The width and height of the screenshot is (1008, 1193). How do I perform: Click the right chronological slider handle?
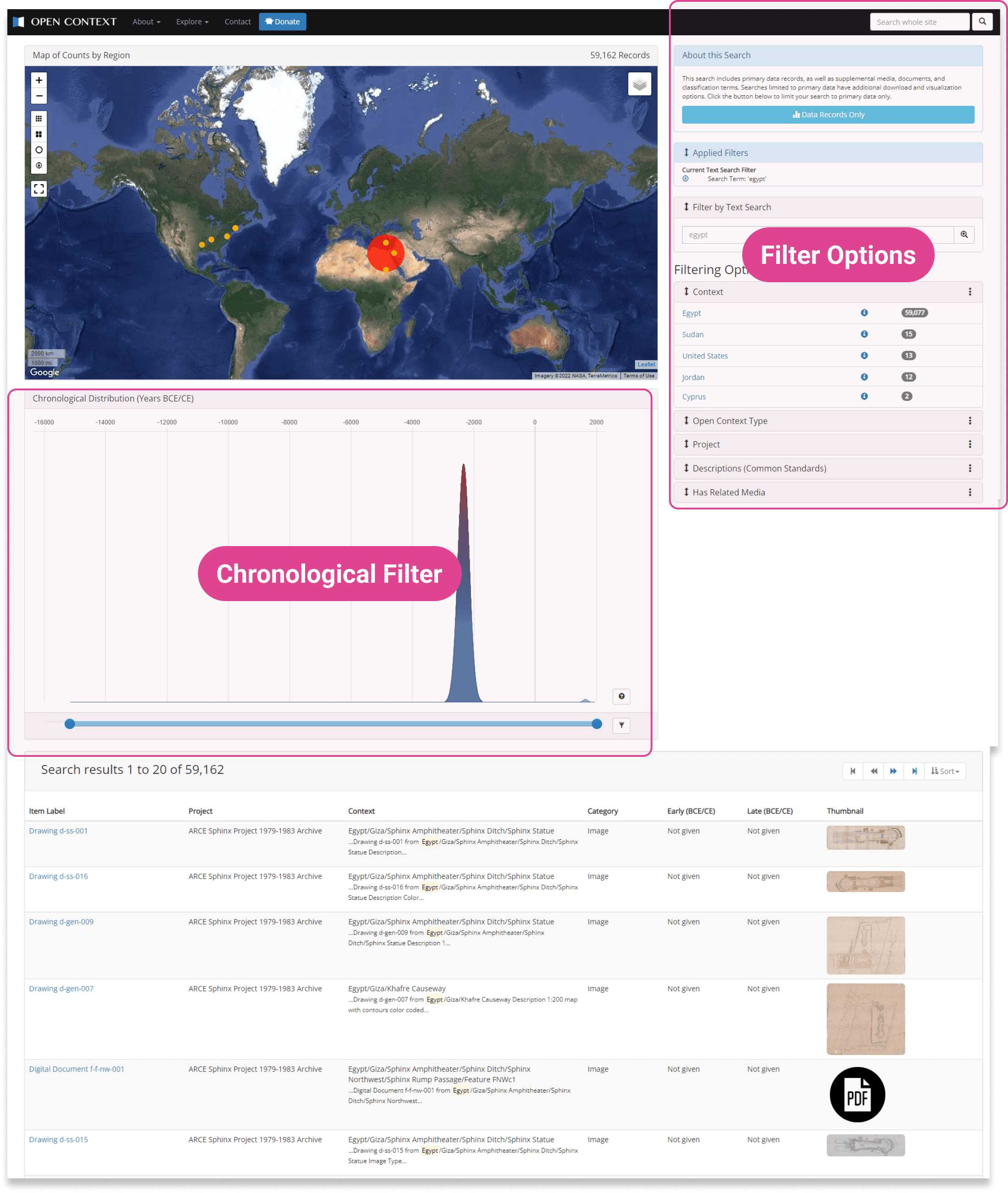(597, 724)
